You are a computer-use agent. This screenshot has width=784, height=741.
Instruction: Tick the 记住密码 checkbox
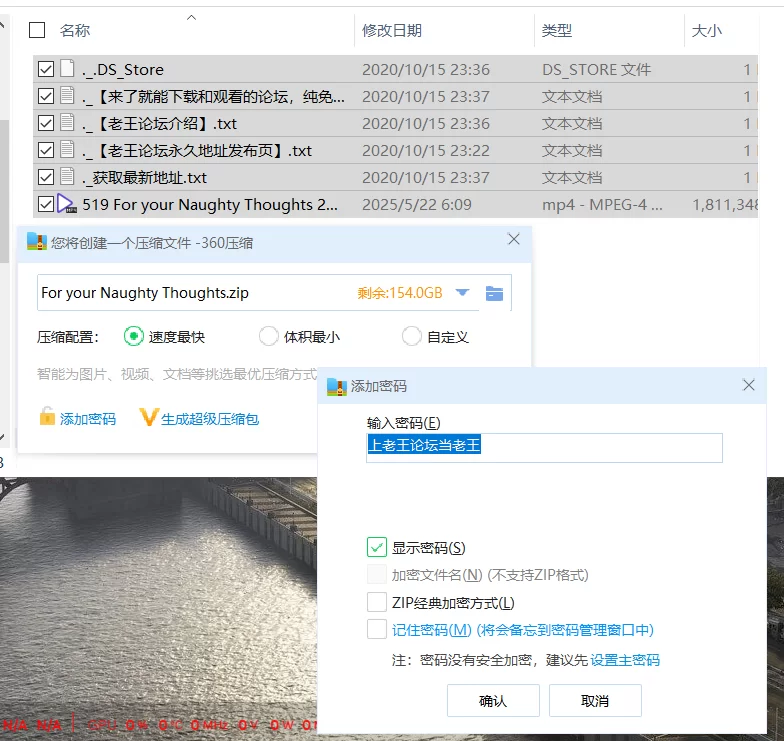[377, 629]
